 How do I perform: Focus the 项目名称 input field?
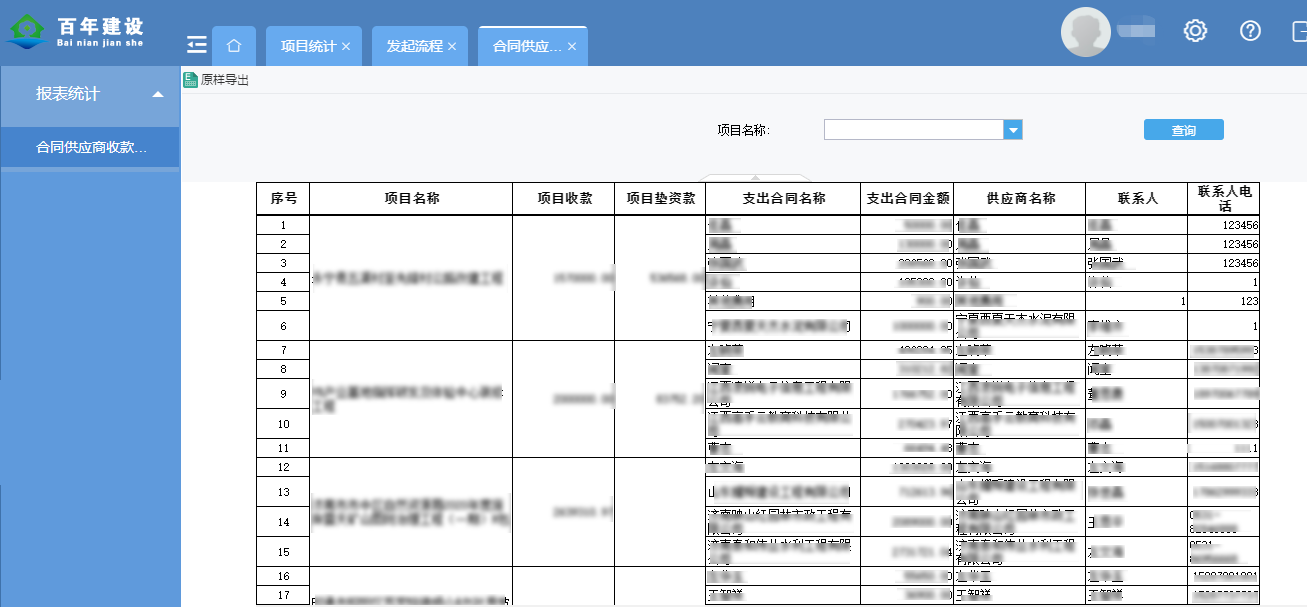click(x=914, y=130)
